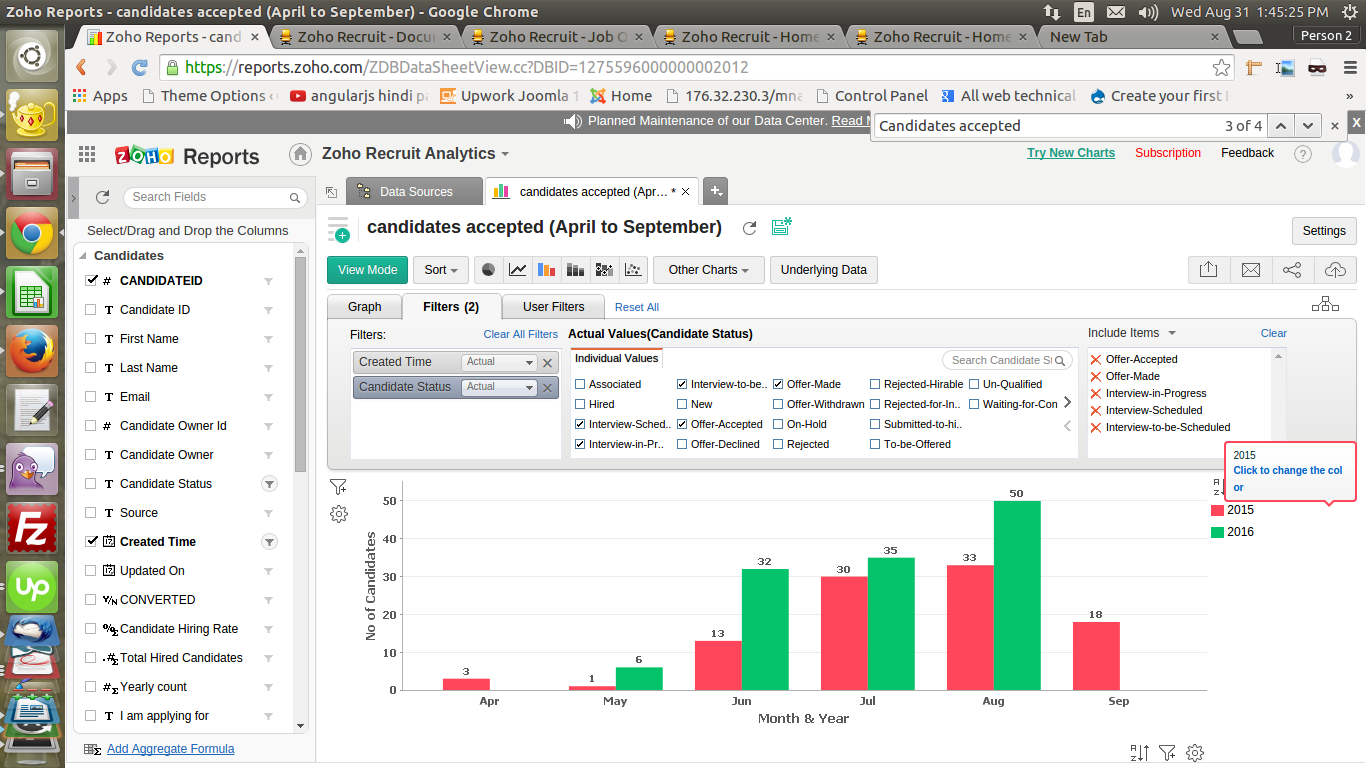Open the hierarchy drill-down icon
Image resolution: width=1366 pixels, height=768 pixels.
1325,304
